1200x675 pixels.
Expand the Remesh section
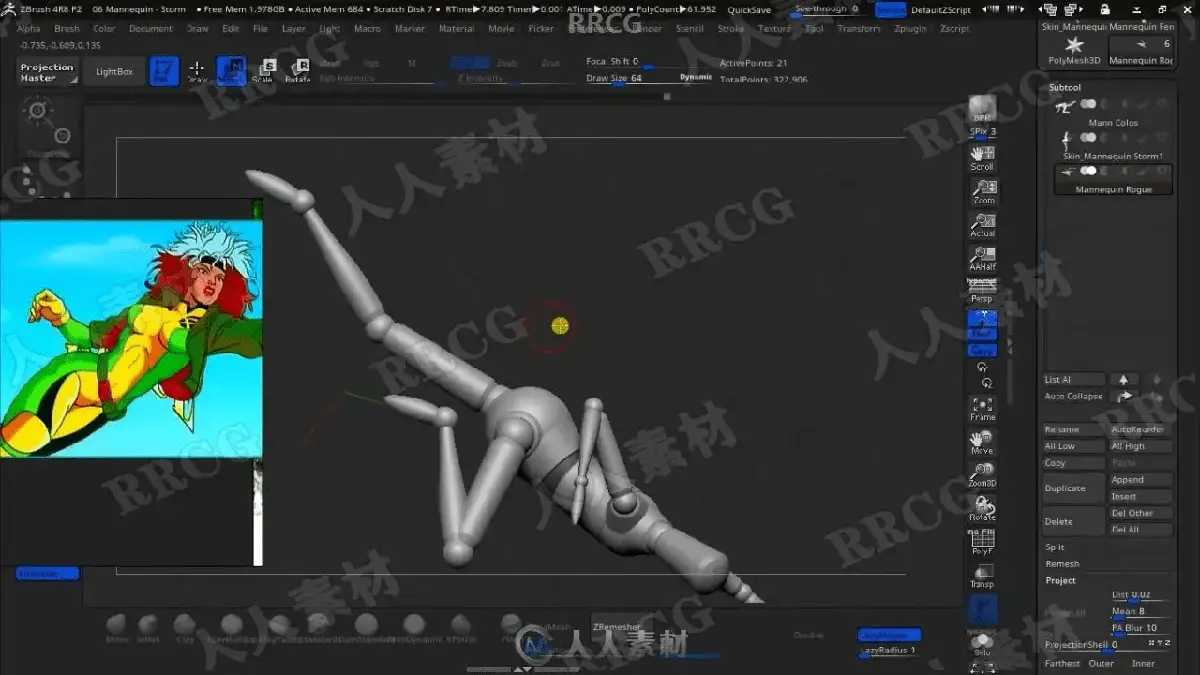tap(1062, 564)
